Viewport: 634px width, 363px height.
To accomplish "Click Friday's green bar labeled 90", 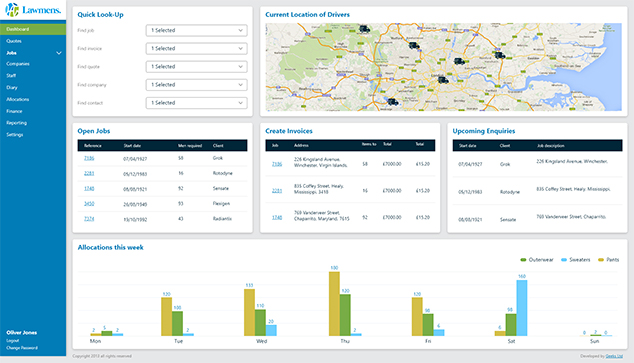I will (428, 325).
